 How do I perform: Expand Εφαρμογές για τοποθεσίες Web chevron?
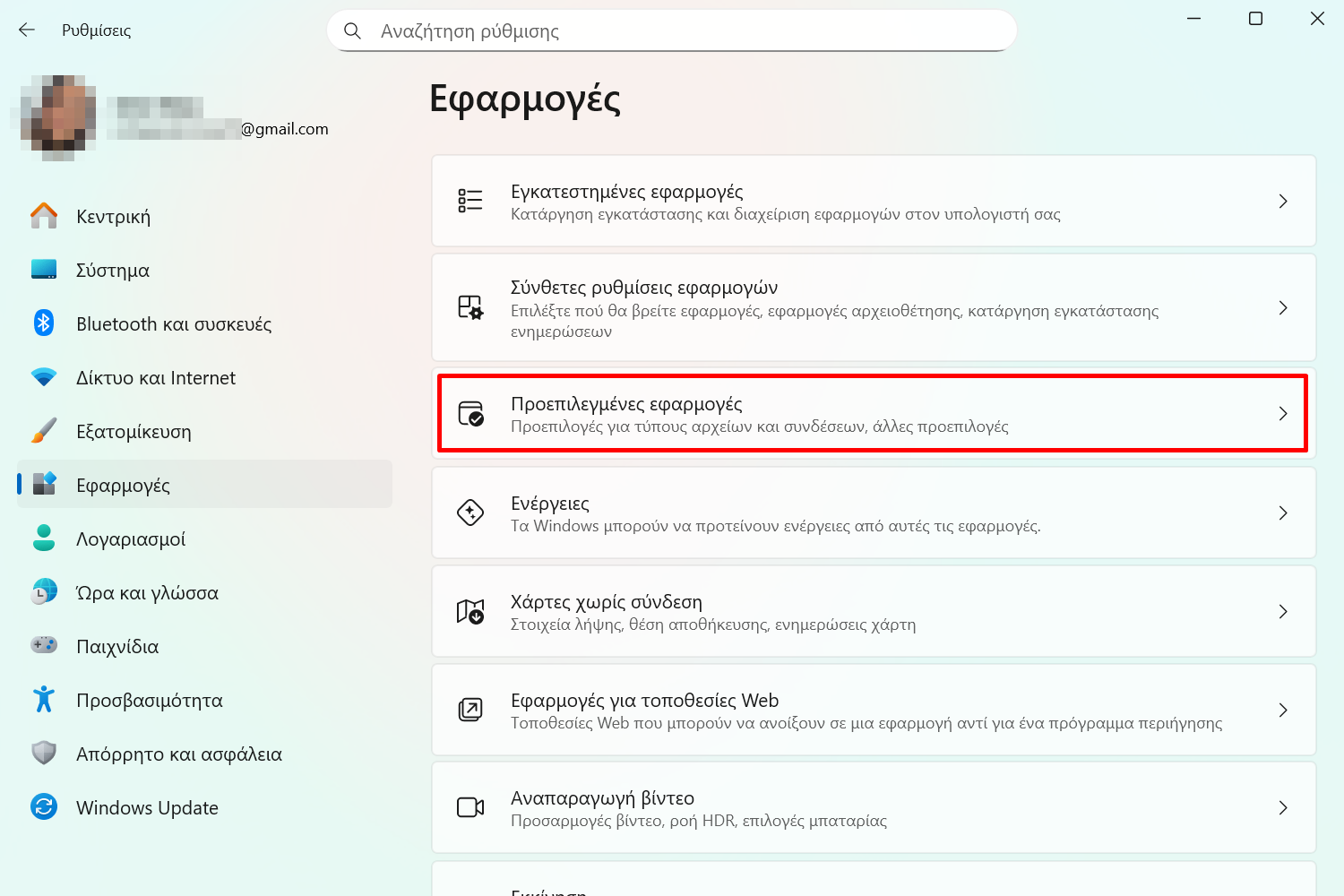1283,710
